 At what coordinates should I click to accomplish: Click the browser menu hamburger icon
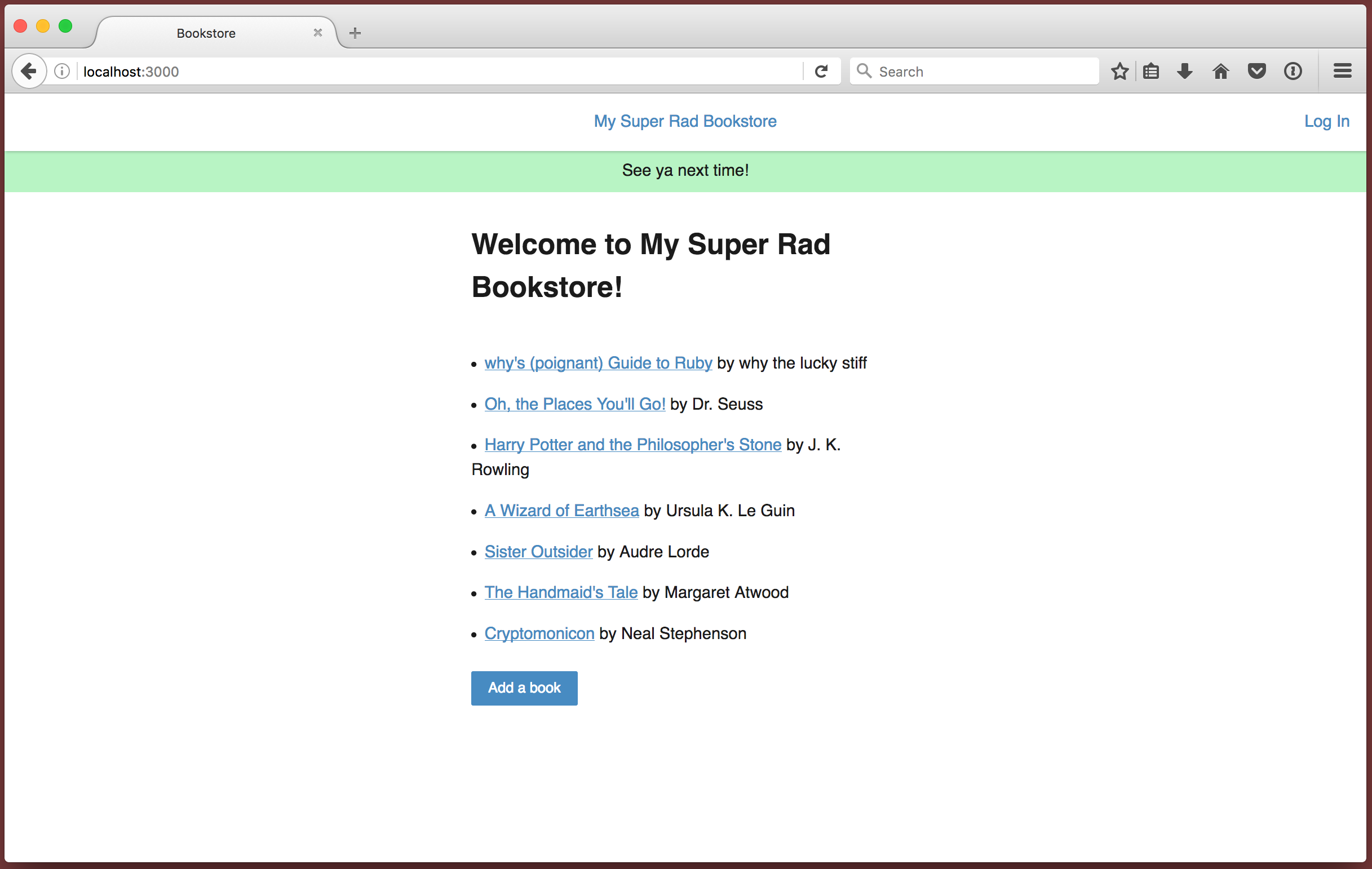pyautogui.click(x=1344, y=71)
